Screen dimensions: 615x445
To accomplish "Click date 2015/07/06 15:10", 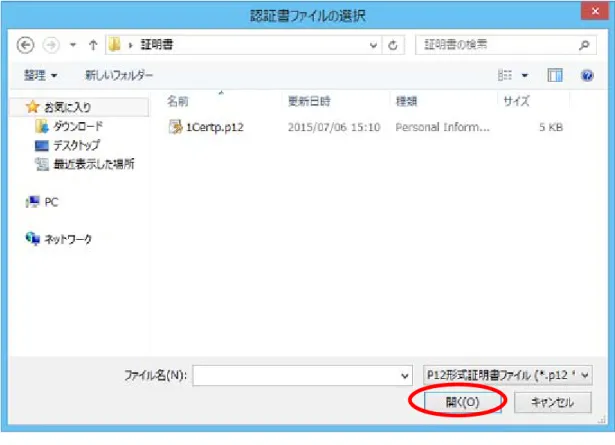I will coord(334,127).
